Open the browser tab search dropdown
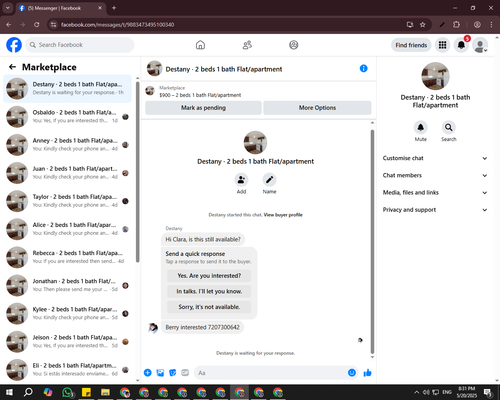This screenshot has height=400, width=500. point(8,8)
